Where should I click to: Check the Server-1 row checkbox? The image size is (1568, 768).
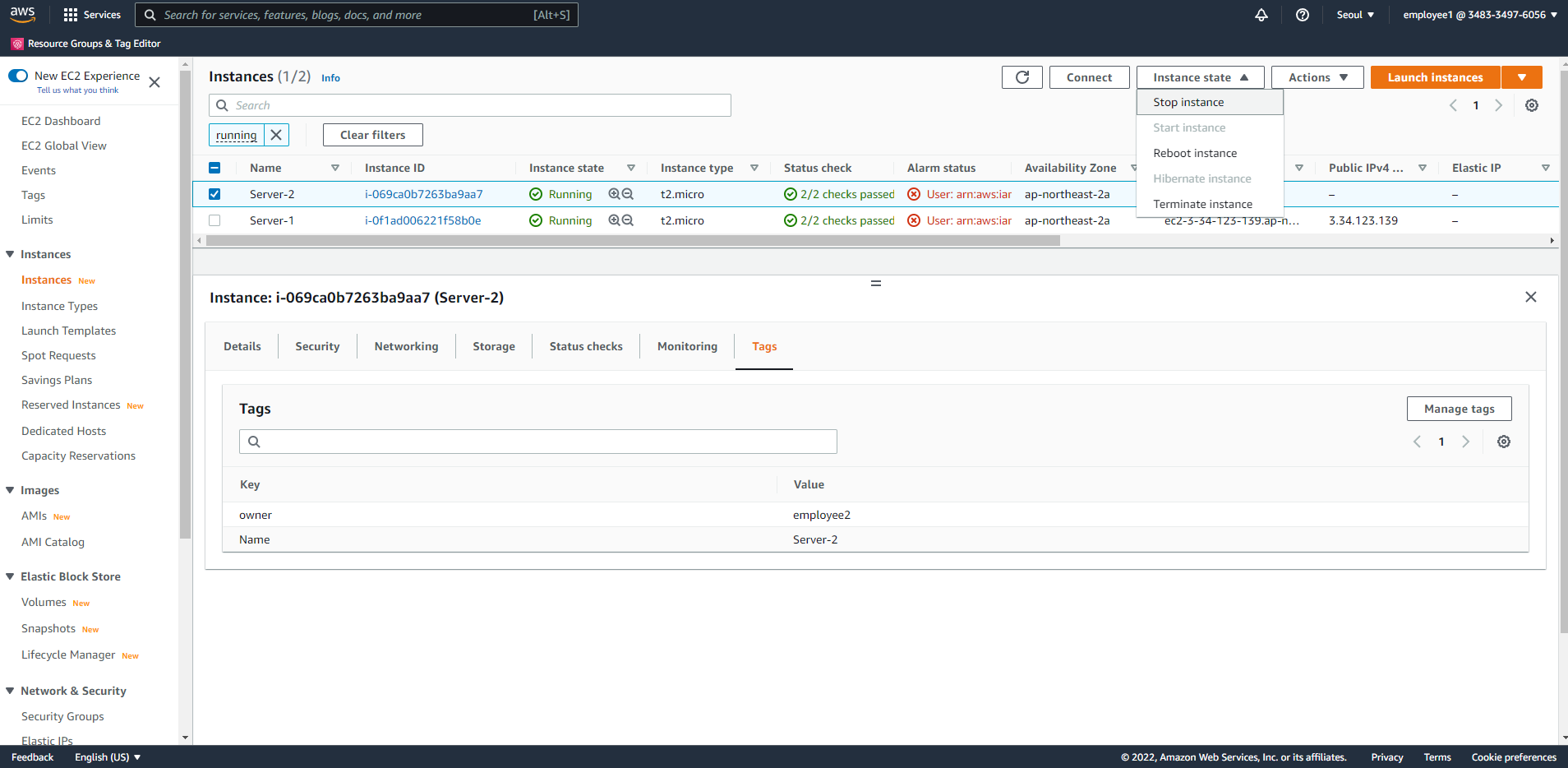[214, 220]
